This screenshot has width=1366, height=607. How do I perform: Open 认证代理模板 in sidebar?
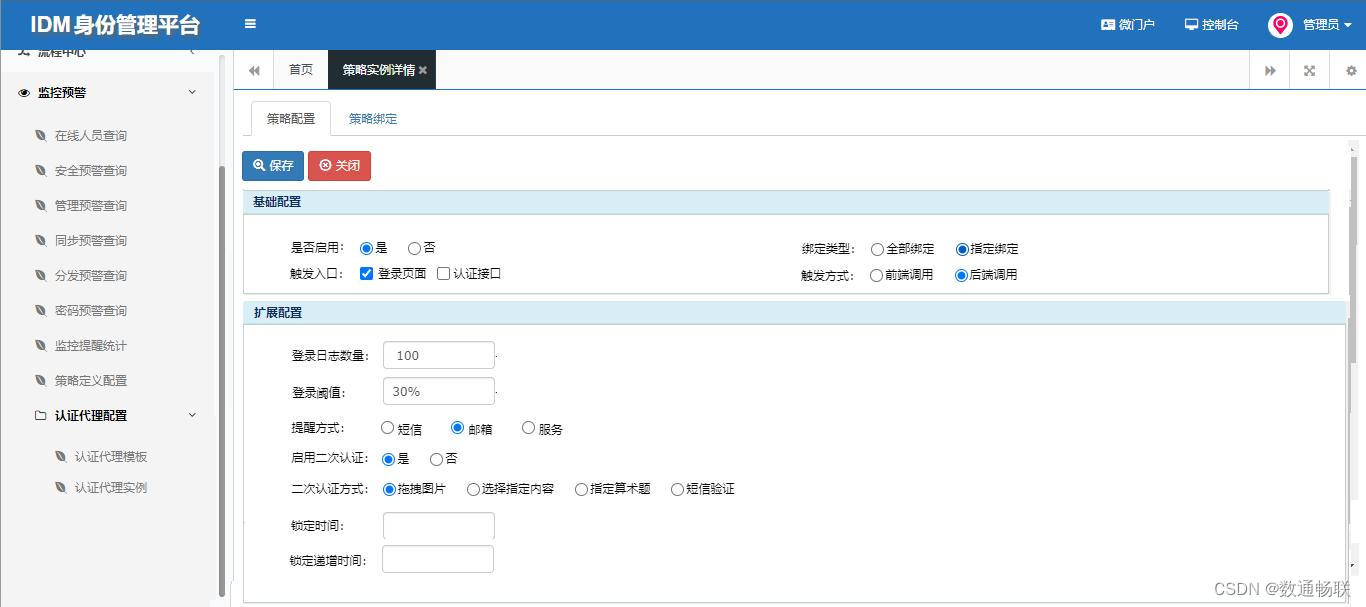click(111, 456)
